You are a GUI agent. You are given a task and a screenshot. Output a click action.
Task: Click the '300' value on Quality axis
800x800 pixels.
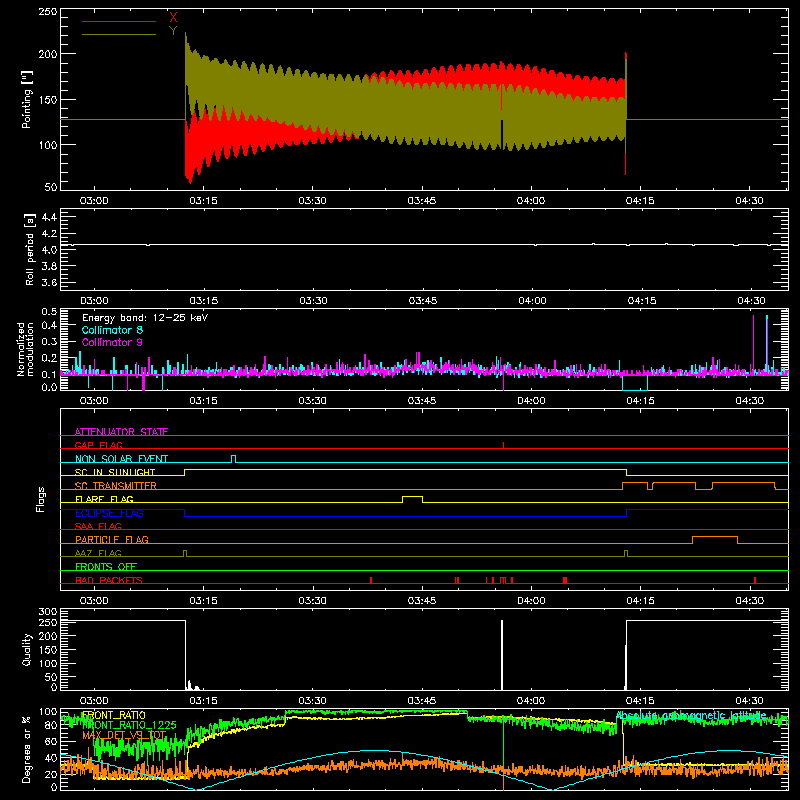click(47, 611)
